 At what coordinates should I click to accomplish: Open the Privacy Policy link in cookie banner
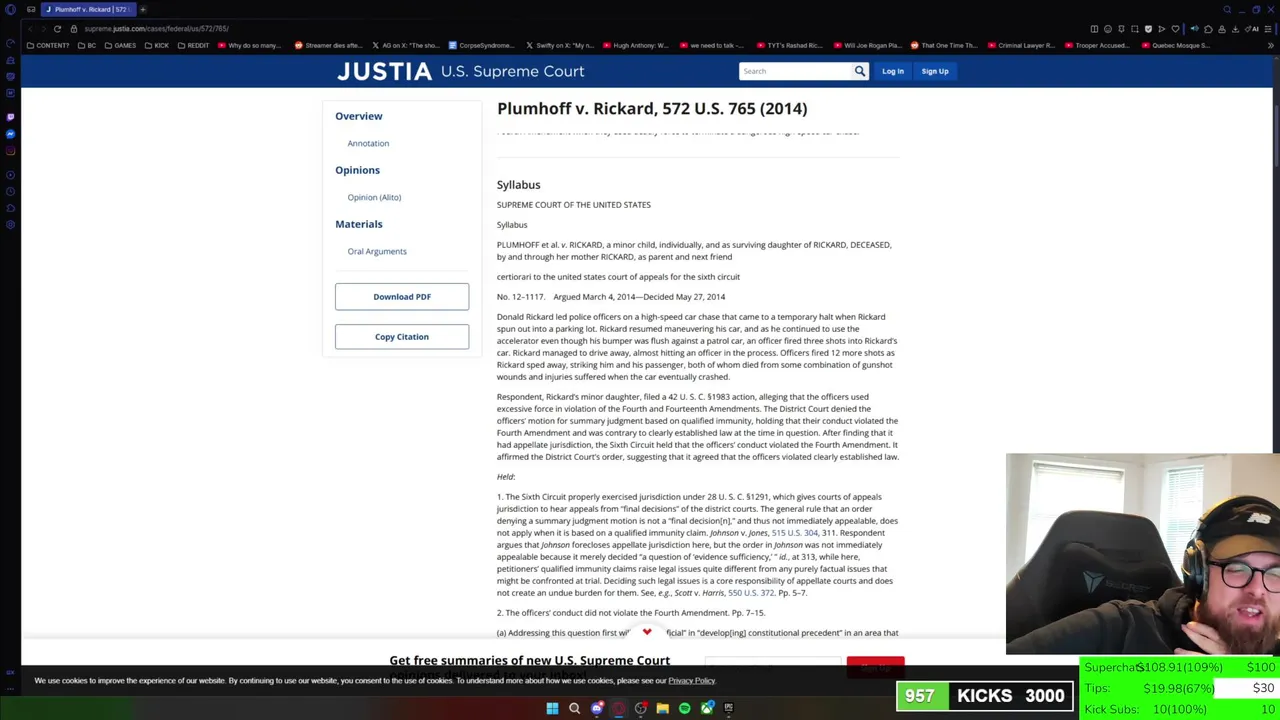(692, 681)
